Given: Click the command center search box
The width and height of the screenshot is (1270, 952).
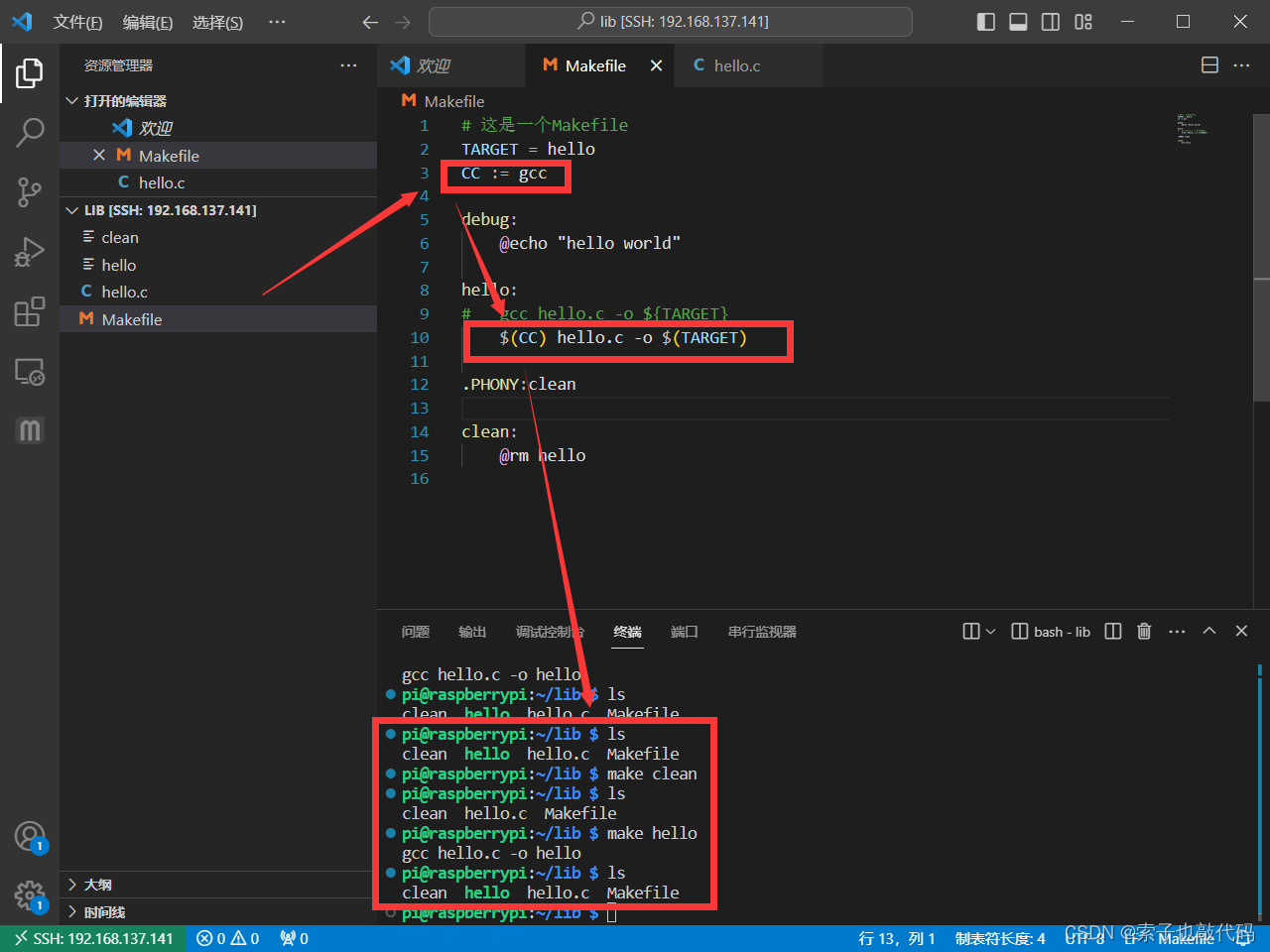Looking at the screenshot, I should tap(671, 22).
